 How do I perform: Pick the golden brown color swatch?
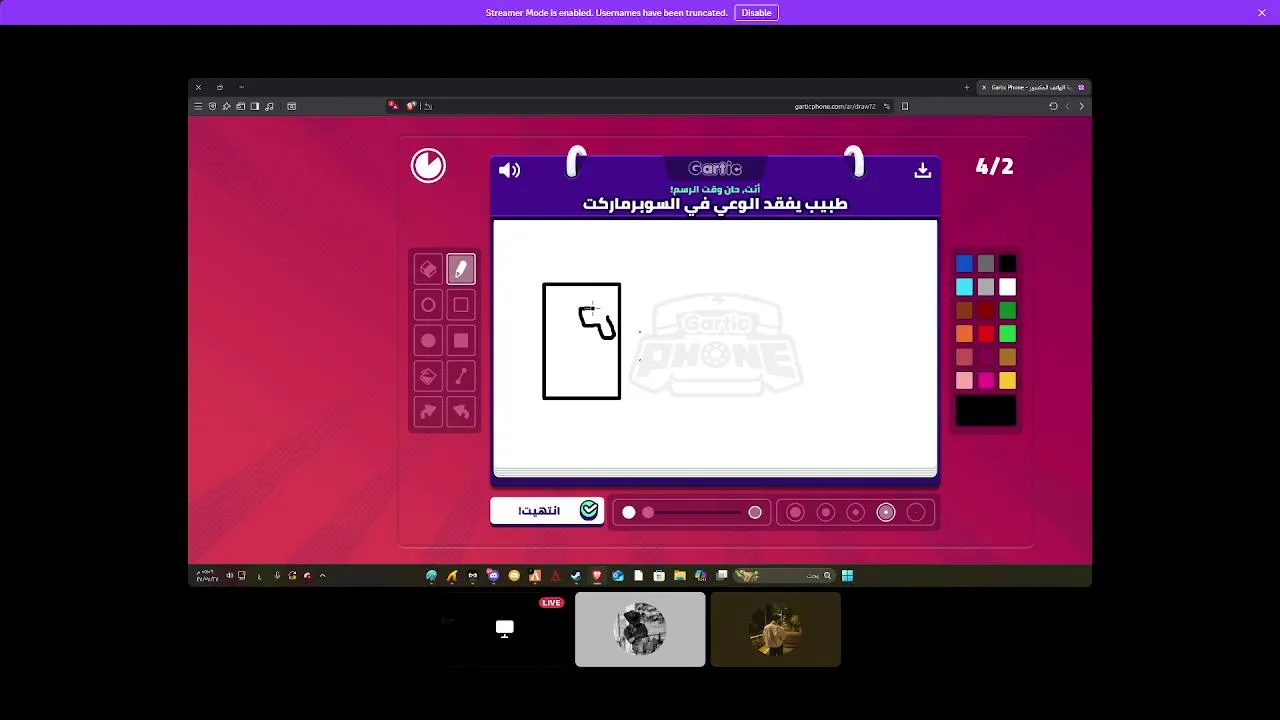click(1008, 357)
